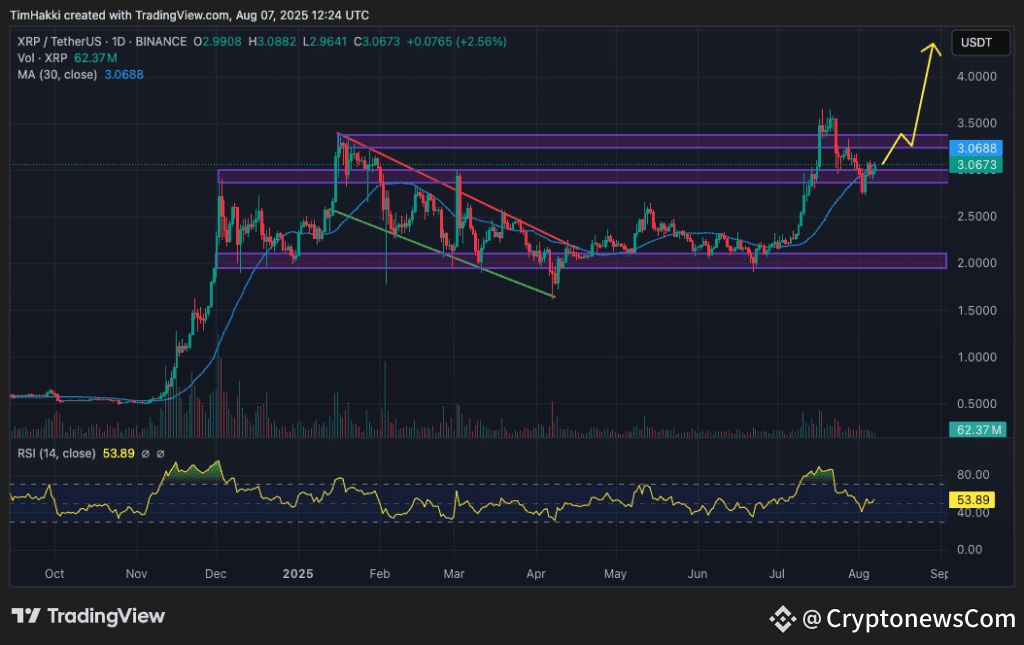Click the 1.5000 price axis label
Viewport: 1024px width, 645px height.
976,311
